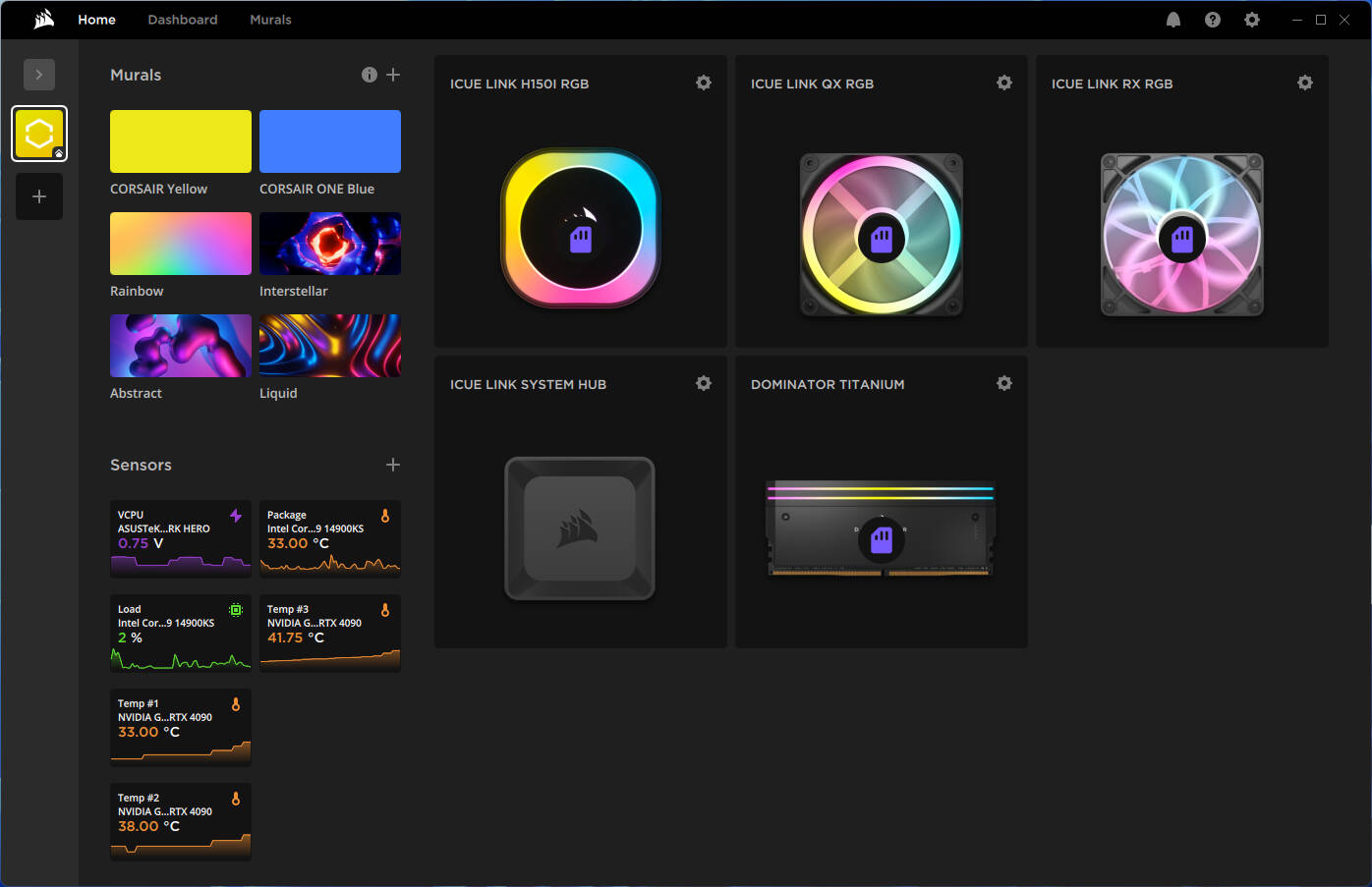This screenshot has height=887, width=1372.
Task: Click the lightning bolt icon on VCPU sensor
Action: coord(236,516)
